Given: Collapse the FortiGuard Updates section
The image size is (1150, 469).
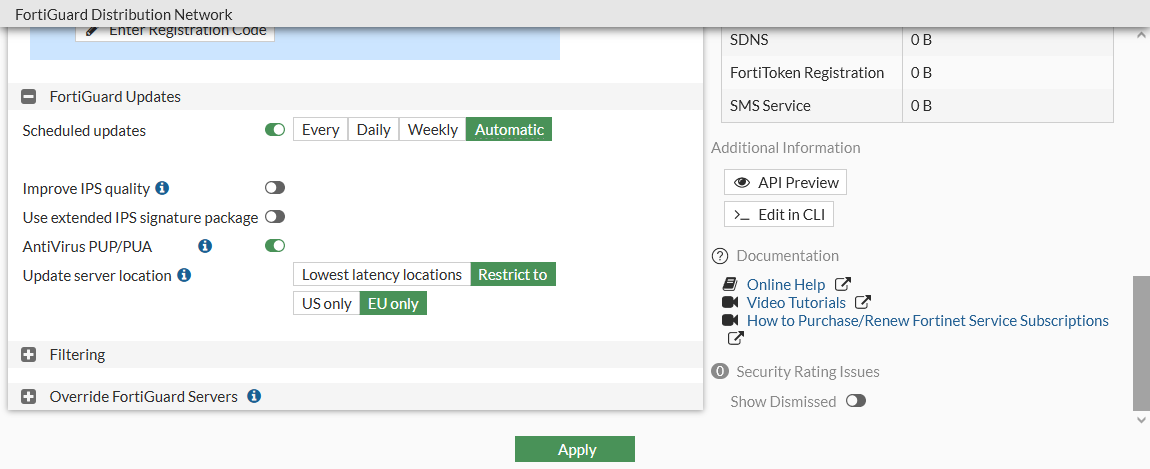Looking at the screenshot, I should point(29,97).
